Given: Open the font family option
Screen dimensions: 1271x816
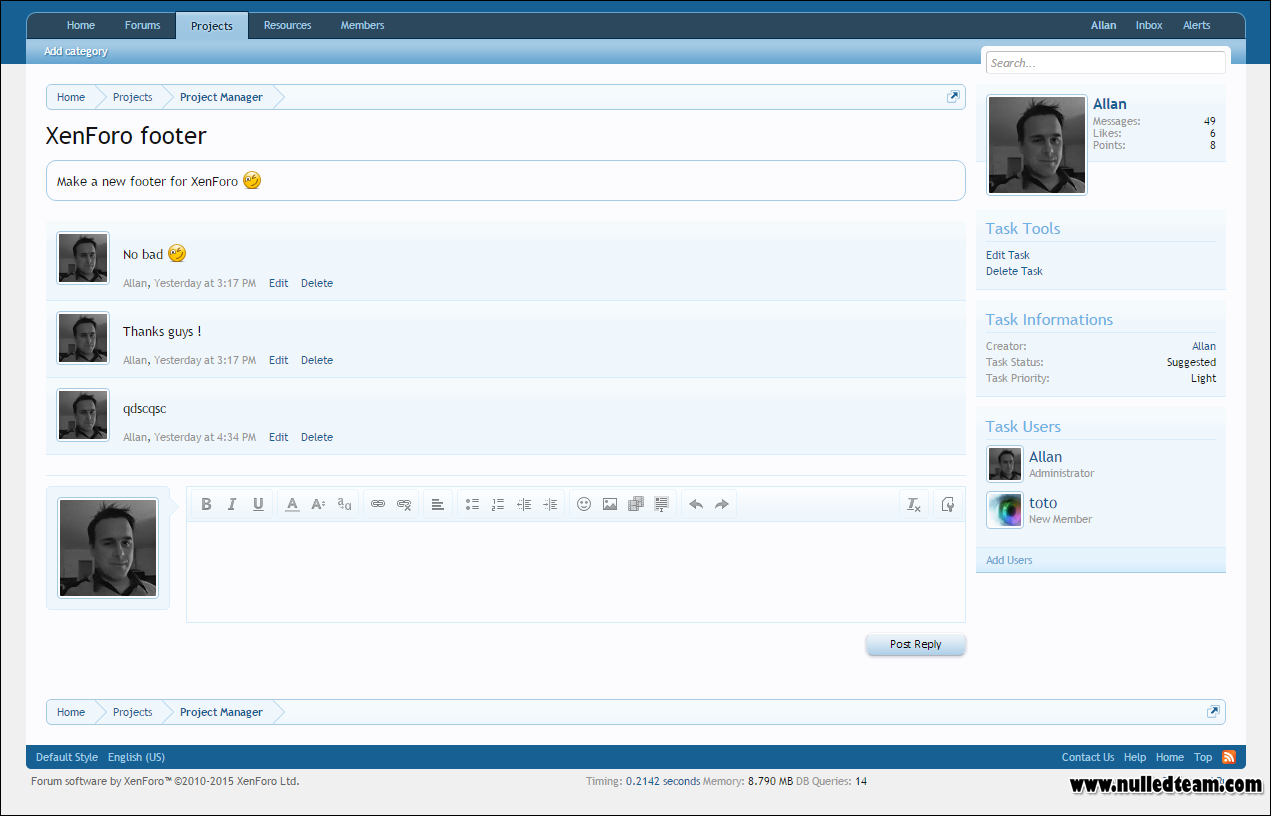Looking at the screenshot, I should point(344,504).
